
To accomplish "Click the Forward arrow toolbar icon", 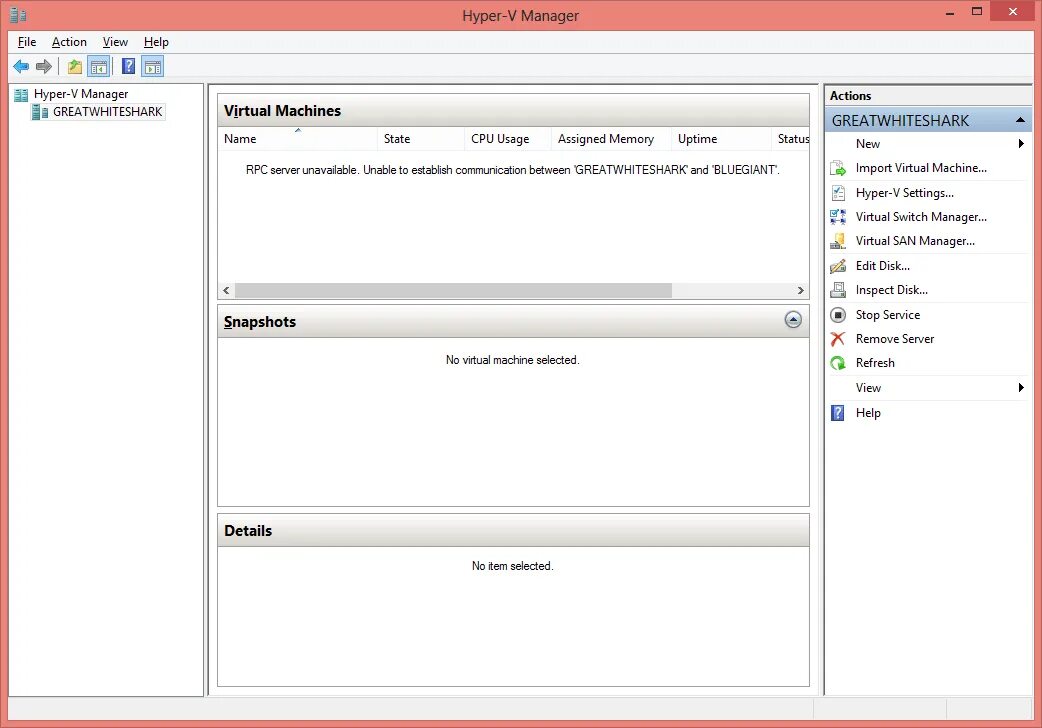I will pyautogui.click(x=44, y=66).
